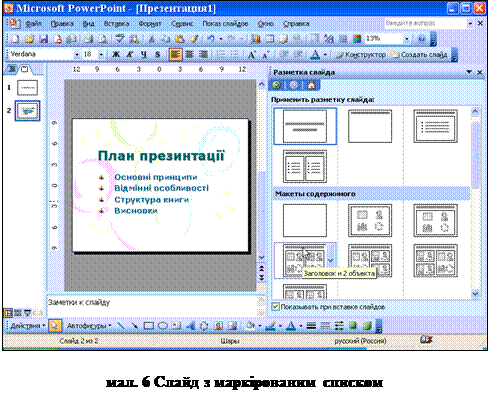
Task: Open the Справка menu
Action: 296,24
